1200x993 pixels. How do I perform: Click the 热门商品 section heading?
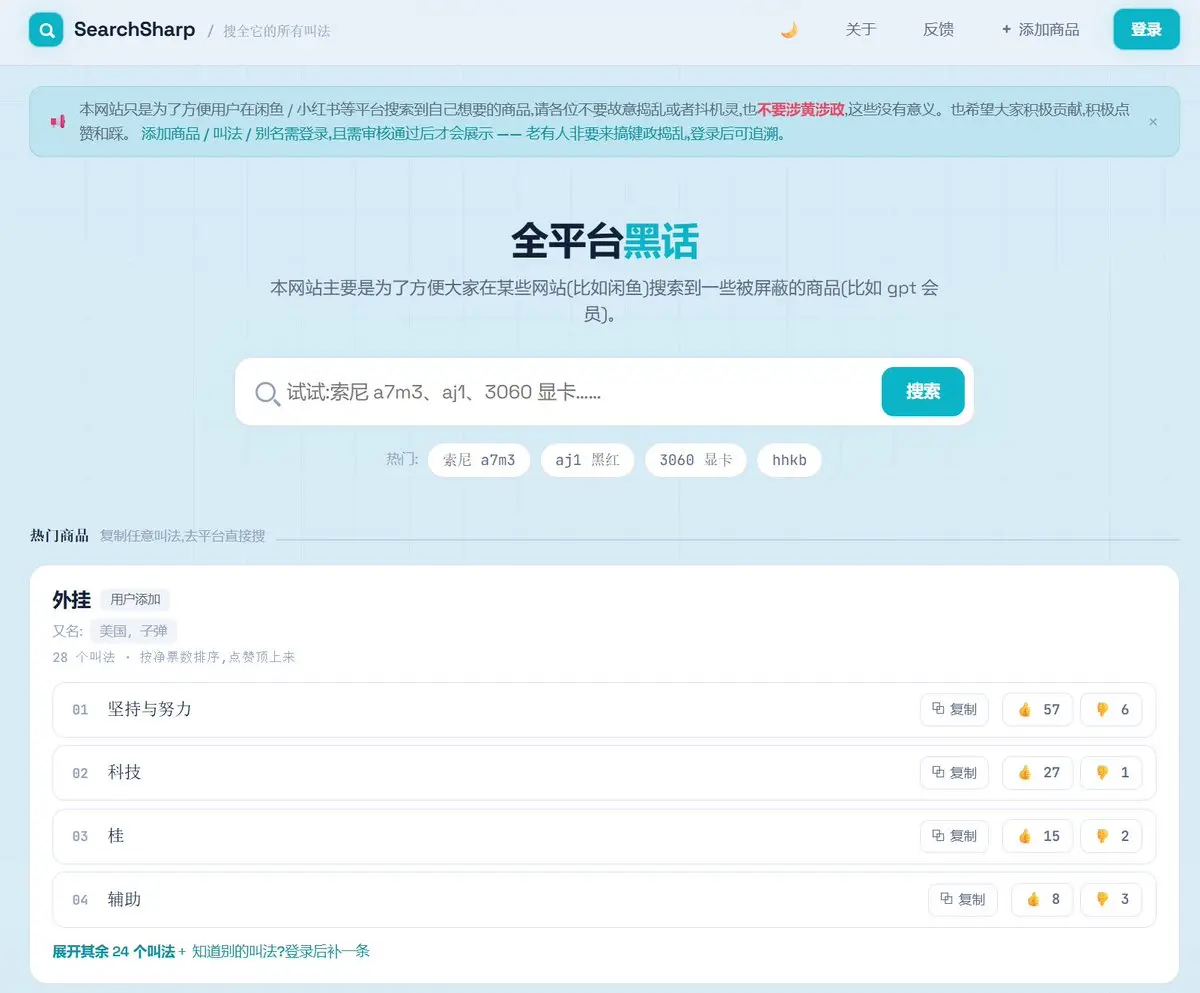point(59,536)
